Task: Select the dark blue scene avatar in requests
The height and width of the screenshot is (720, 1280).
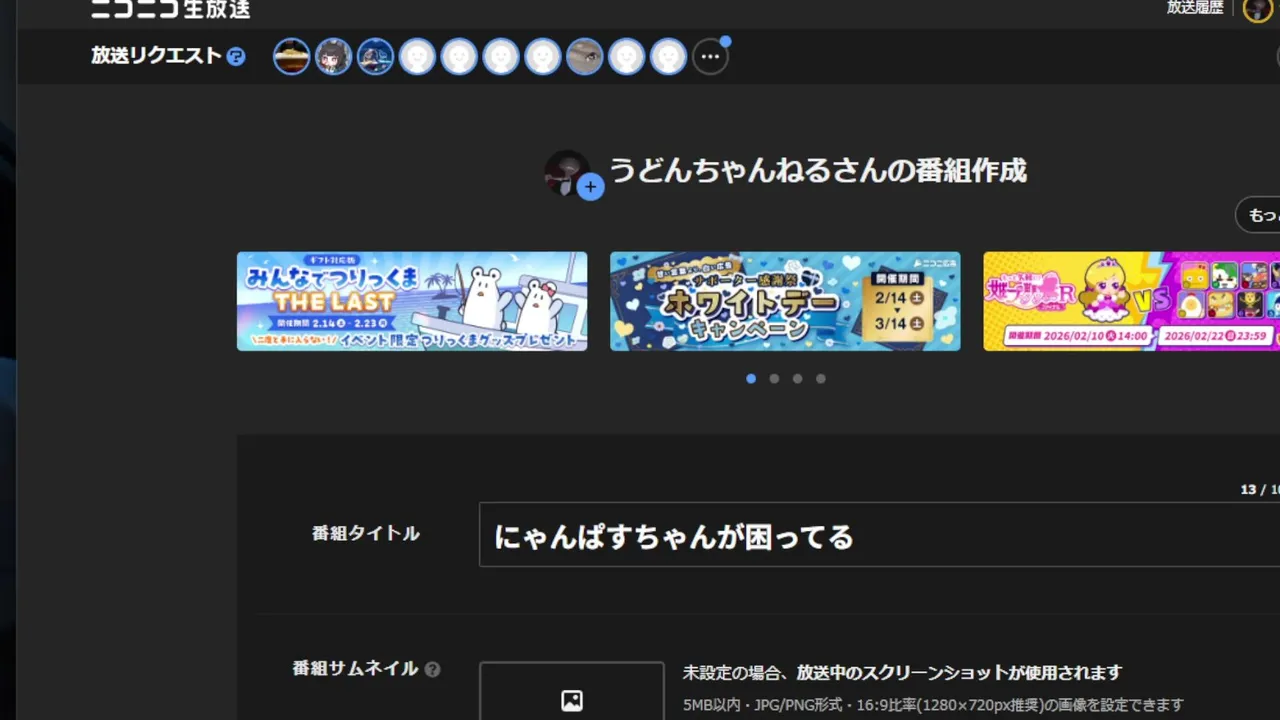Action: point(376,57)
